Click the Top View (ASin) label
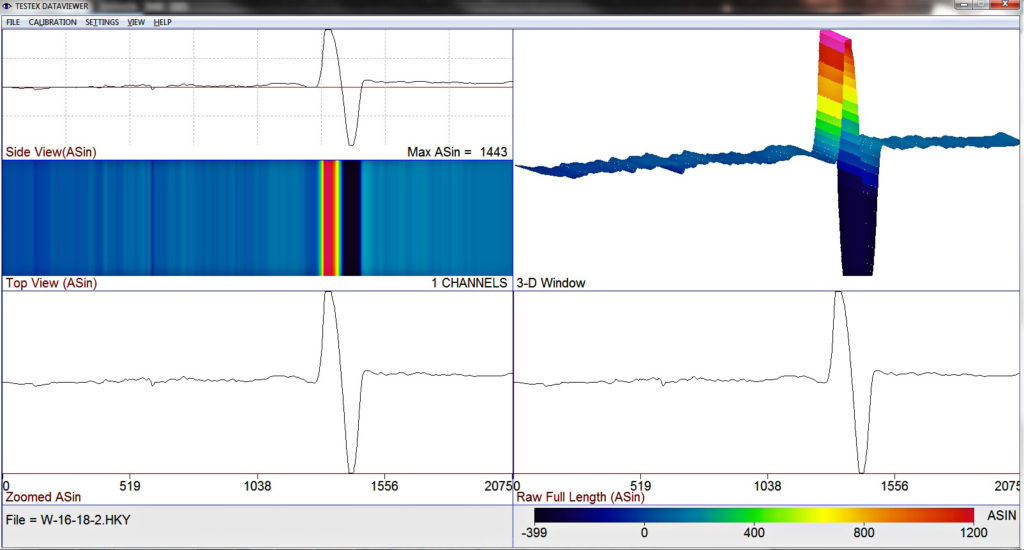Viewport: 1024px width, 550px height. pos(51,283)
